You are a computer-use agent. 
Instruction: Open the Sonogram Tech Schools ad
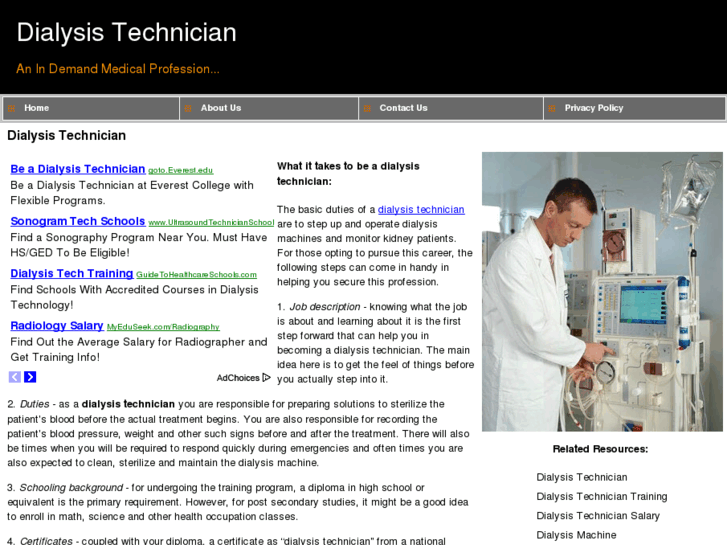(x=78, y=221)
